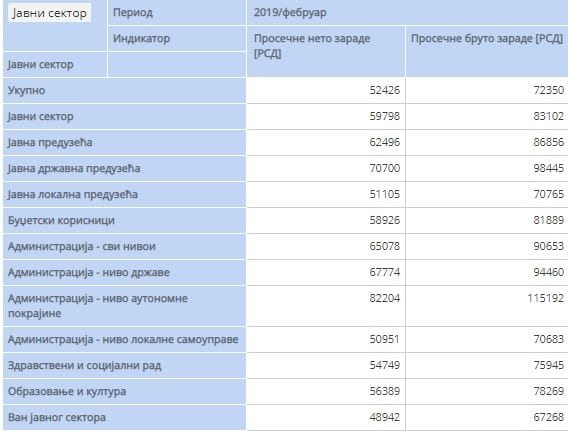The height and width of the screenshot is (431, 568).
Task: Select the Период header cell
Action: coord(177,13)
